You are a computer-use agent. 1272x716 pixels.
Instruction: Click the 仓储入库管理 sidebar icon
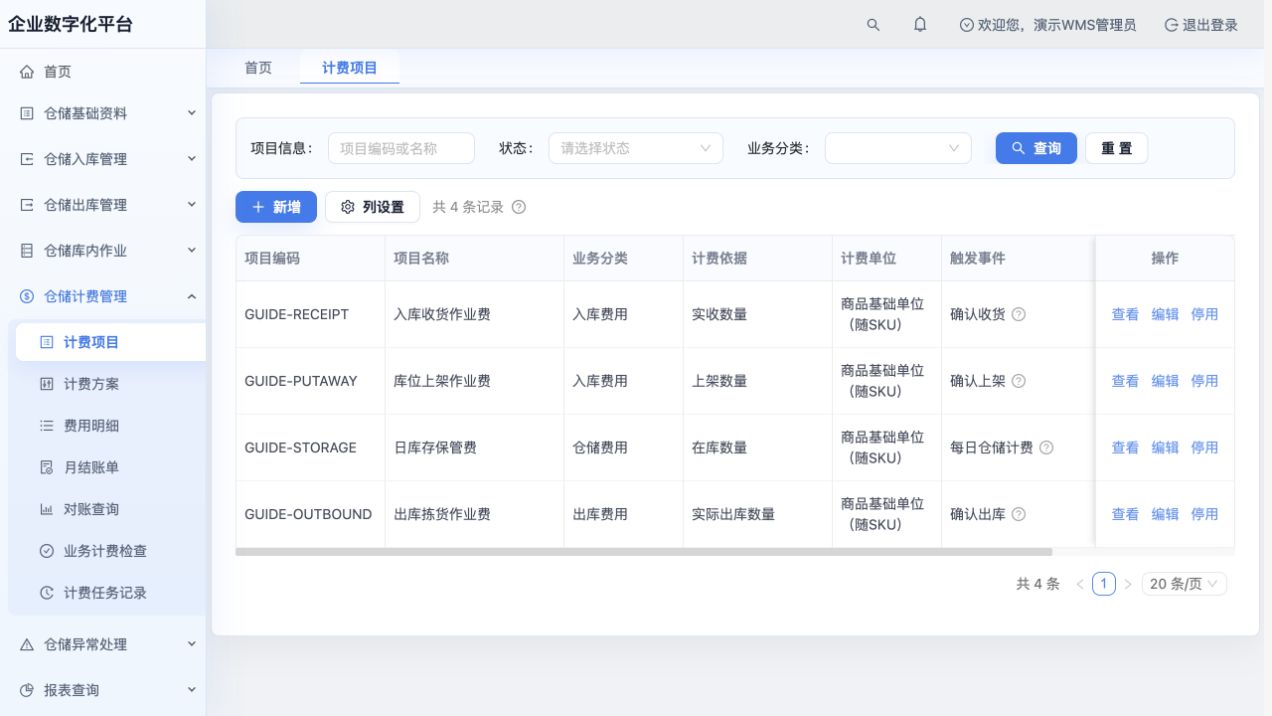pos(27,159)
